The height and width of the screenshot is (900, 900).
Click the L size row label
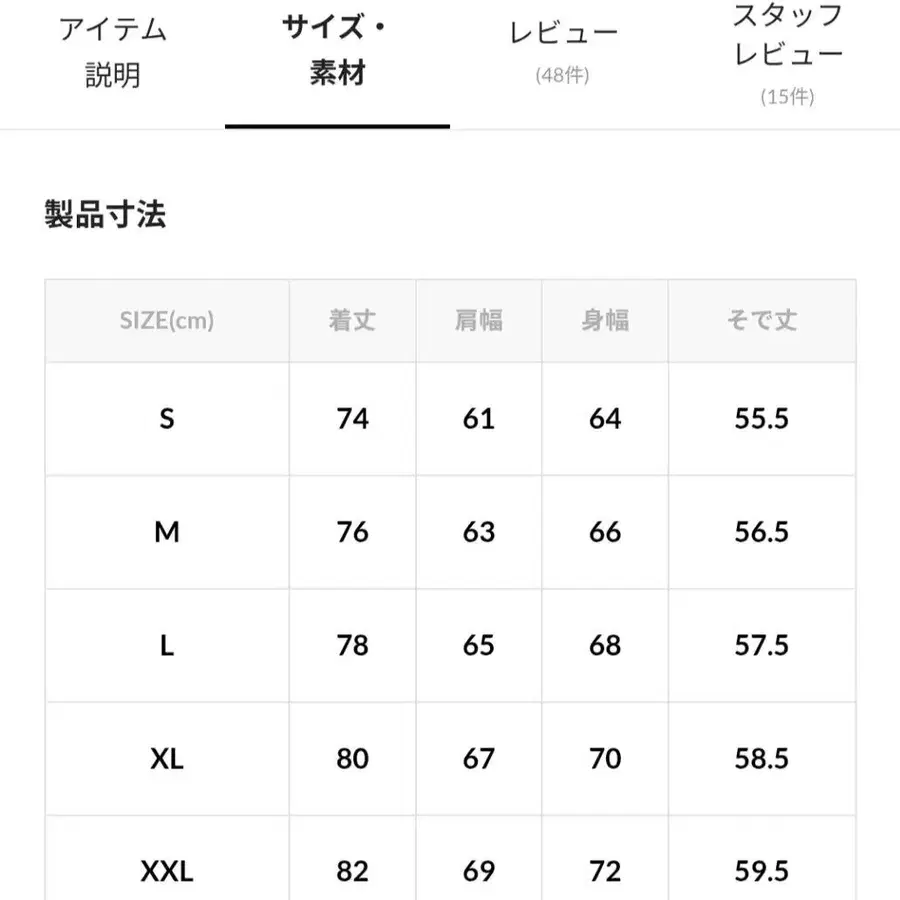tap(166, 645)
